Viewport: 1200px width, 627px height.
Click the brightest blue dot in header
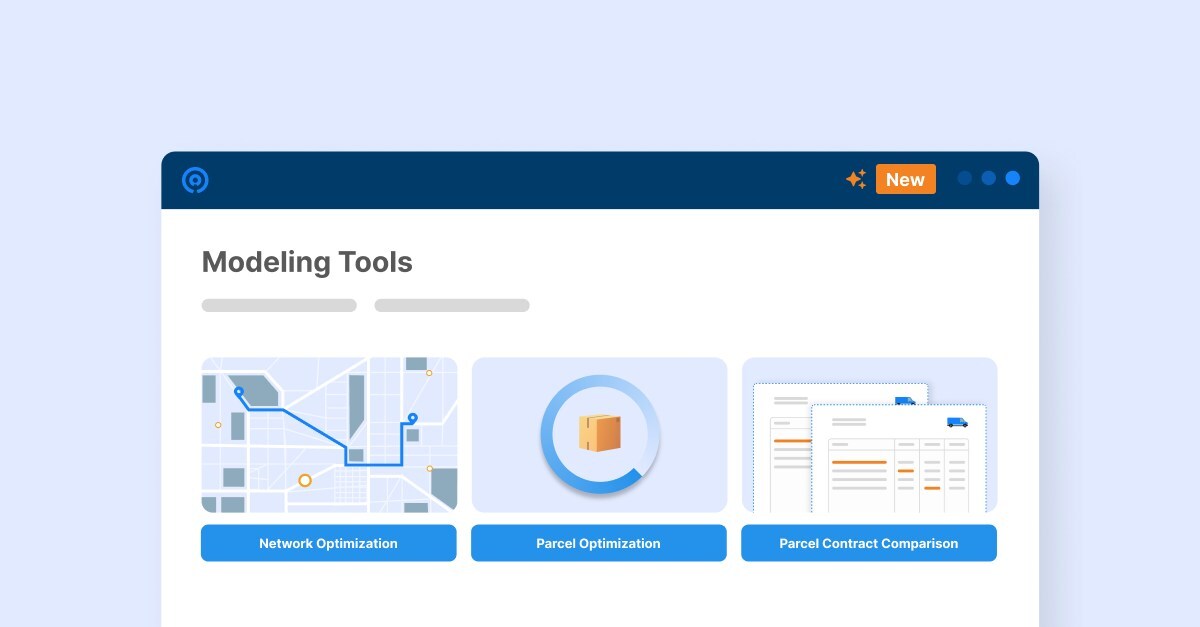(1012, 178)
